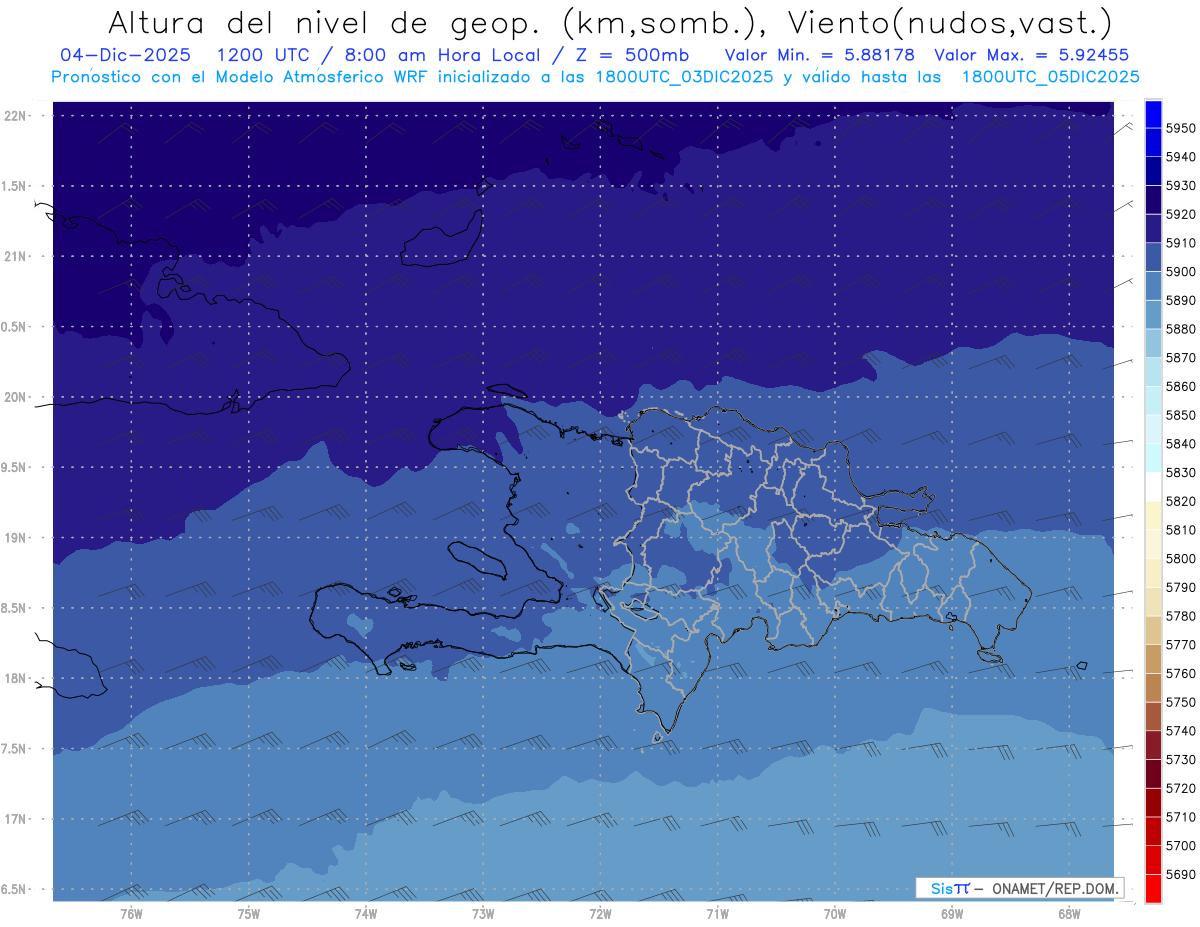Pick the legend swatch between 5910 and 5920
The width and height of the screenshot is (1200, 927).
pos(1153,228)
